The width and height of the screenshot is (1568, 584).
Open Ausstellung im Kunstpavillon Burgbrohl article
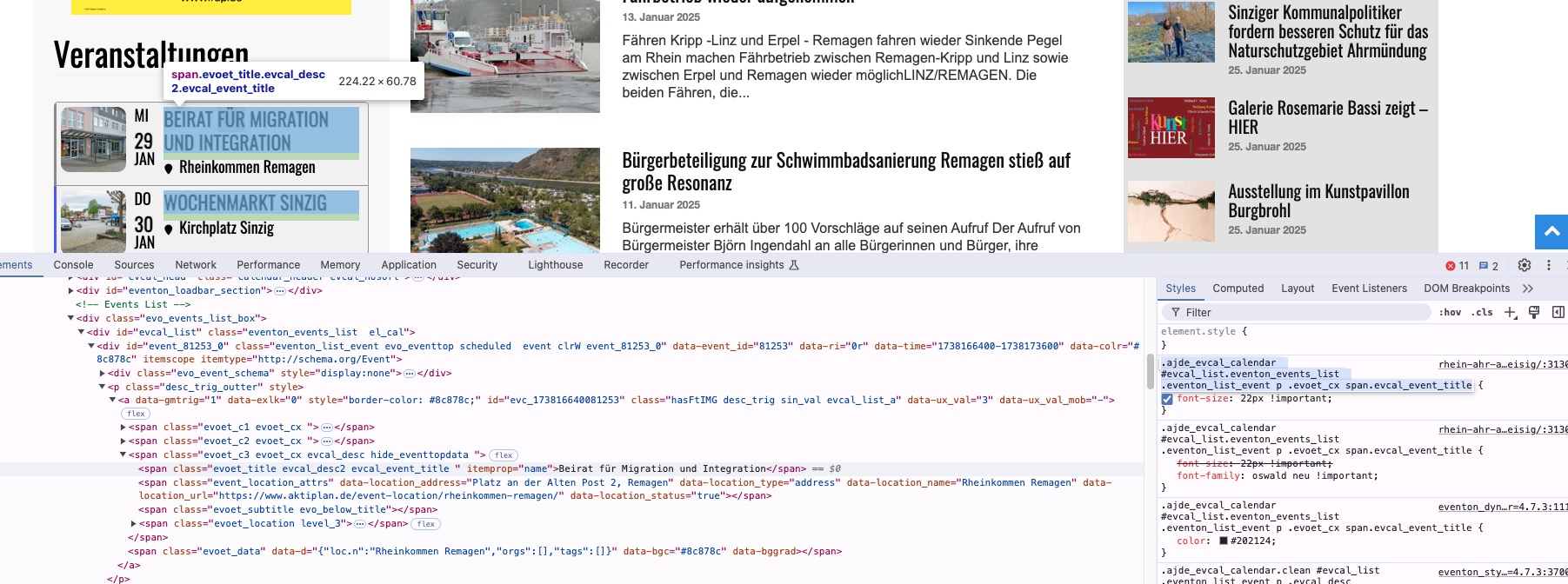click(1318, 201)
